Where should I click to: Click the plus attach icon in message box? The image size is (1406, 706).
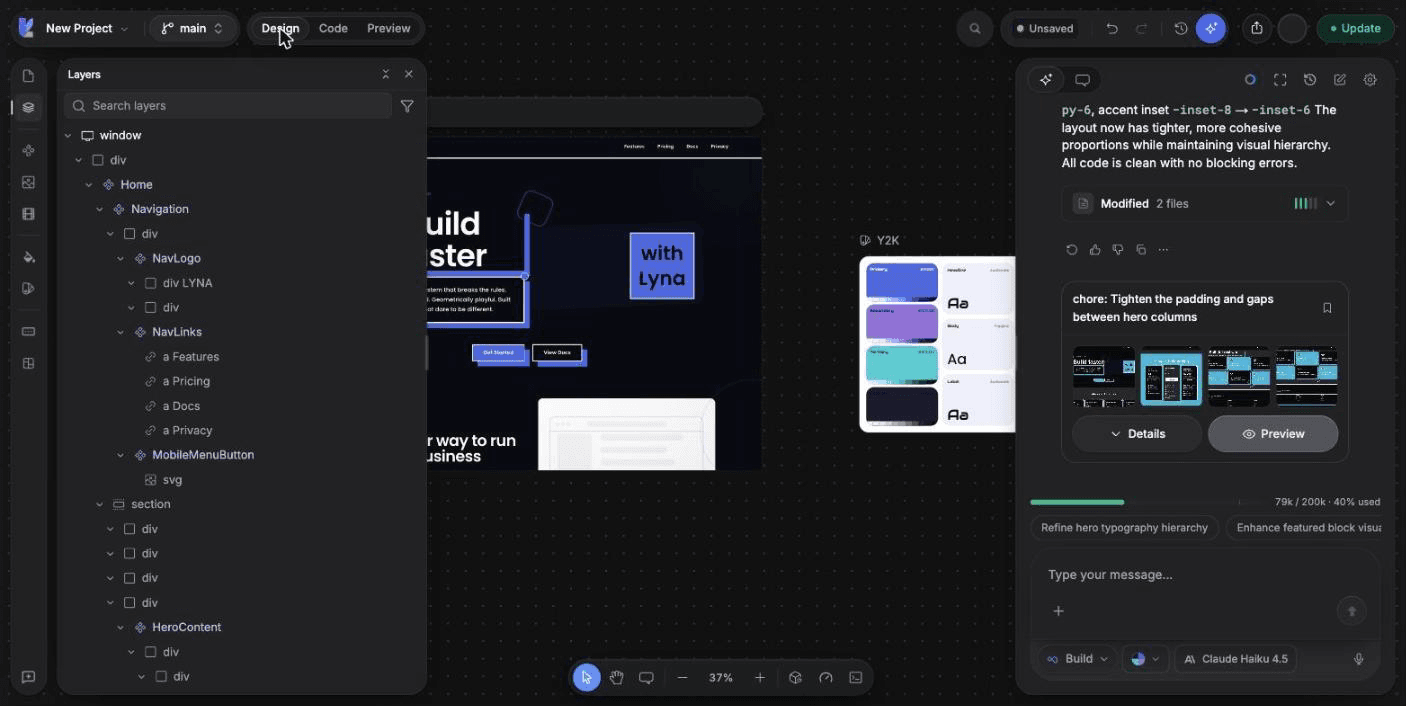tap(1058, 611)
